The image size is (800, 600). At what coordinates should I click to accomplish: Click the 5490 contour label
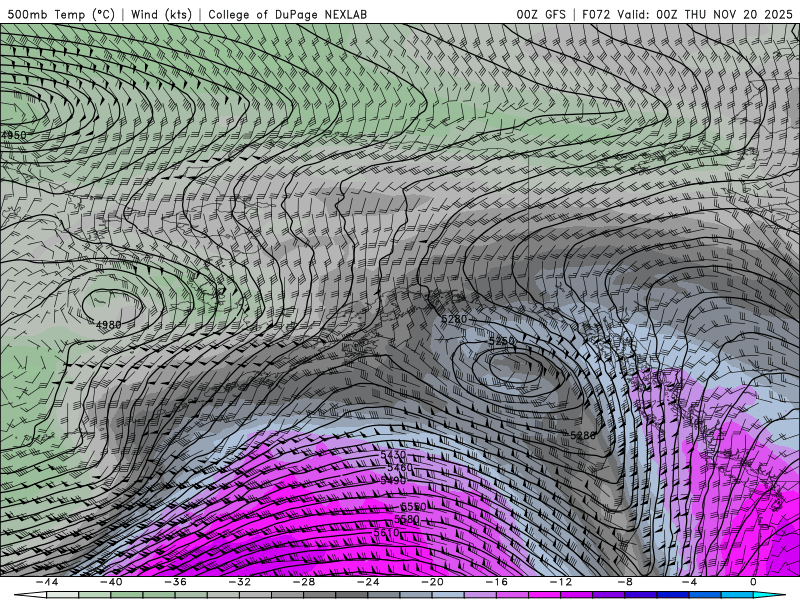click(x=393, y=480)
